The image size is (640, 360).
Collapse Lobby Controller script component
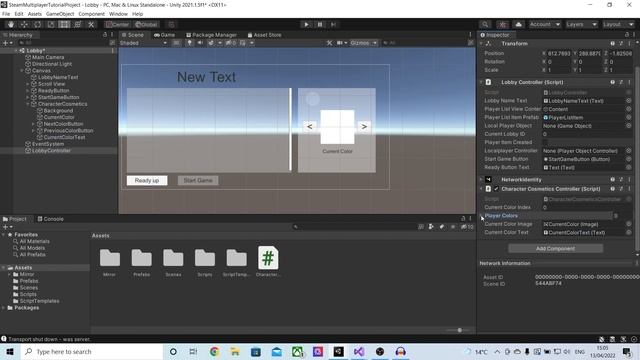pos(482,82)
